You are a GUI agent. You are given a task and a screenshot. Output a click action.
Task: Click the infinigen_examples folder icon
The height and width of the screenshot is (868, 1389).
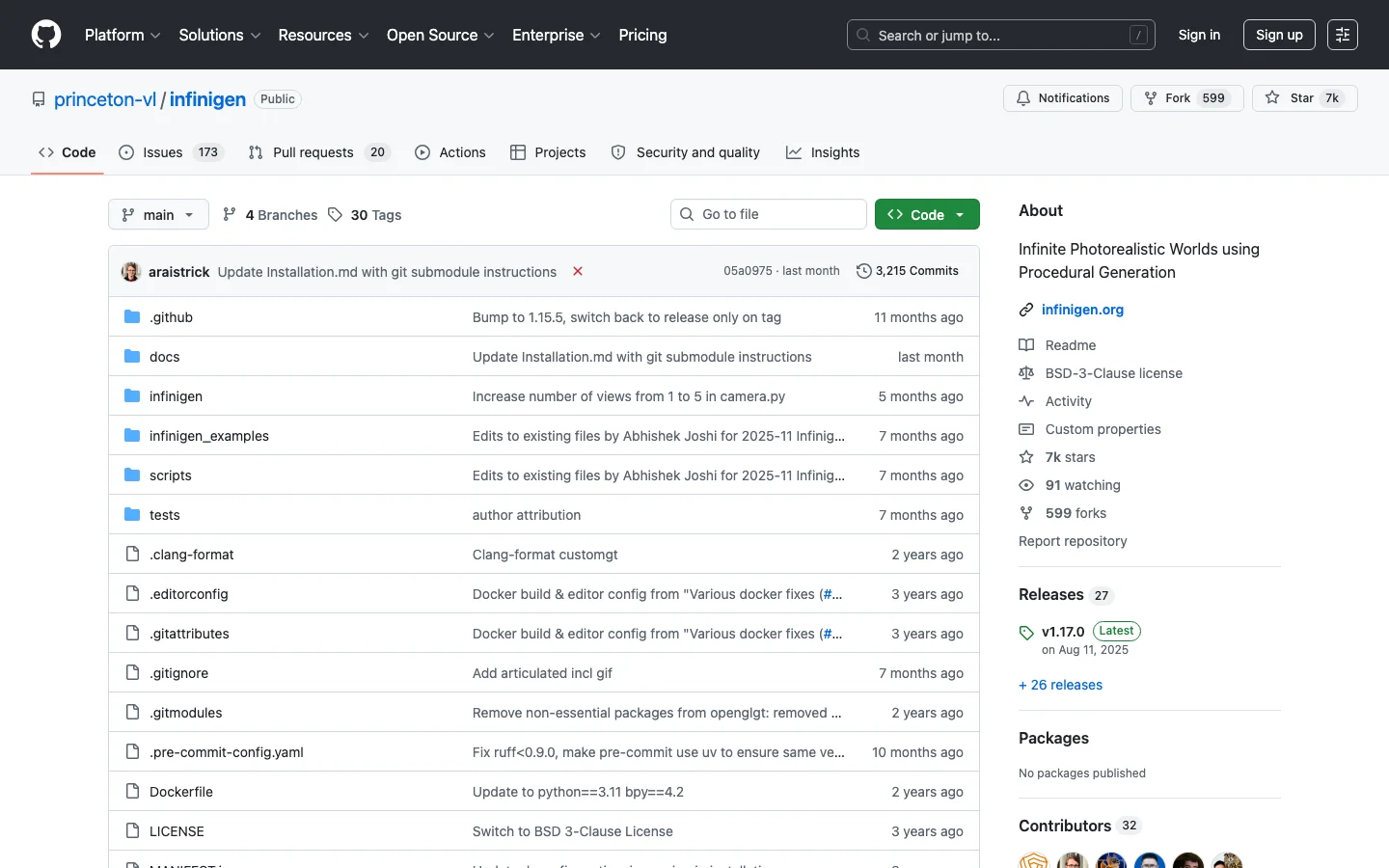coord(132,436)
